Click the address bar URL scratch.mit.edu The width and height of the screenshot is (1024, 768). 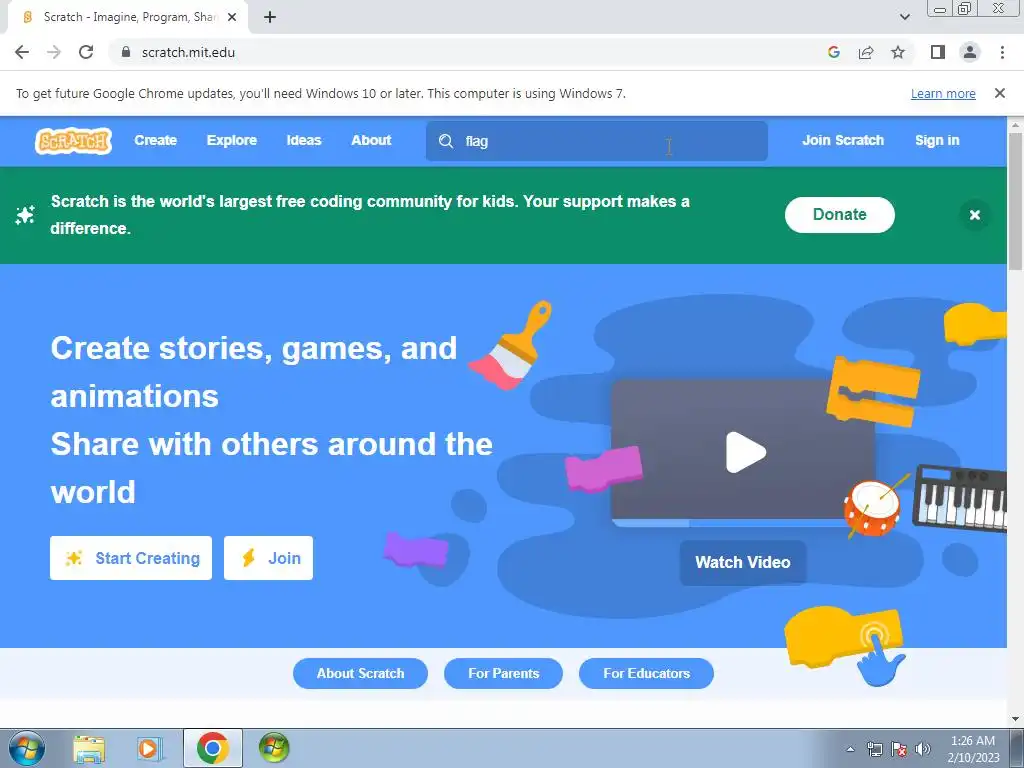(x=188, y=52)
